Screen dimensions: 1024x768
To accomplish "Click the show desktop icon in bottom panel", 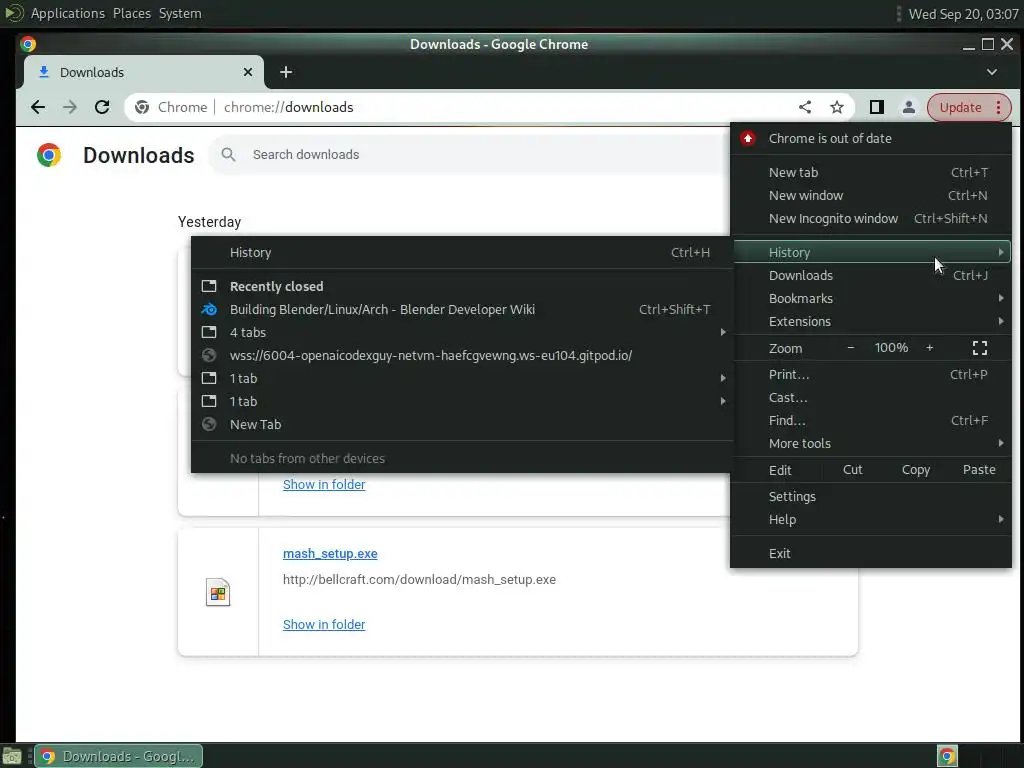I will pos(12,757).
